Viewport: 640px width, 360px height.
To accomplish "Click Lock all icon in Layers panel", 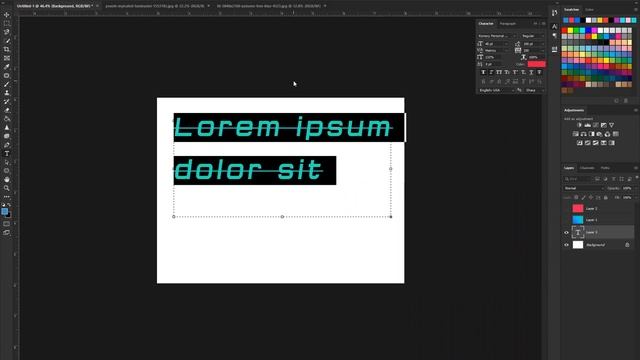I will tap(606, 198).
